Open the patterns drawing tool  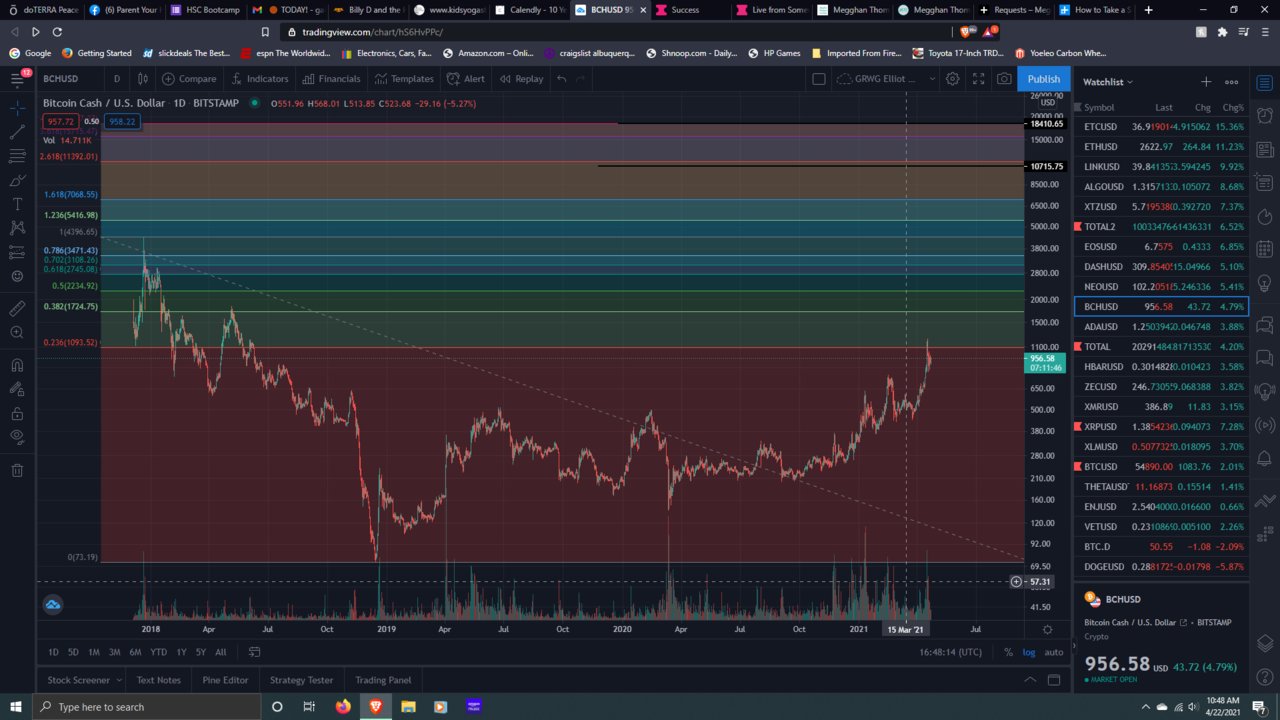point(17,228)
